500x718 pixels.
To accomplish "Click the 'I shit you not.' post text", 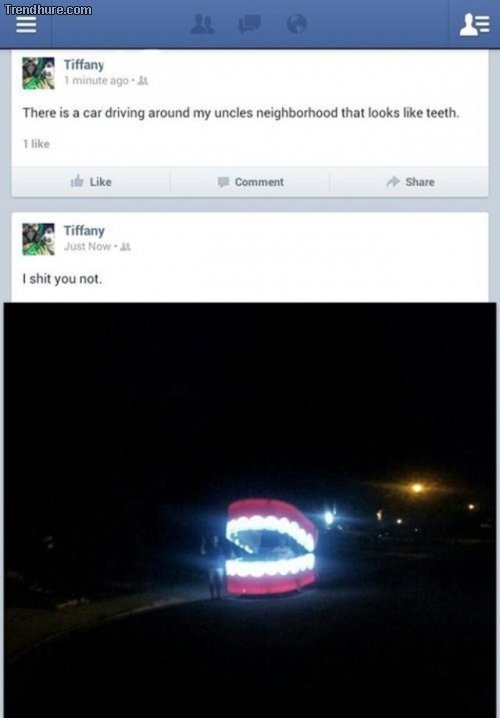I will tap(62, 278).
